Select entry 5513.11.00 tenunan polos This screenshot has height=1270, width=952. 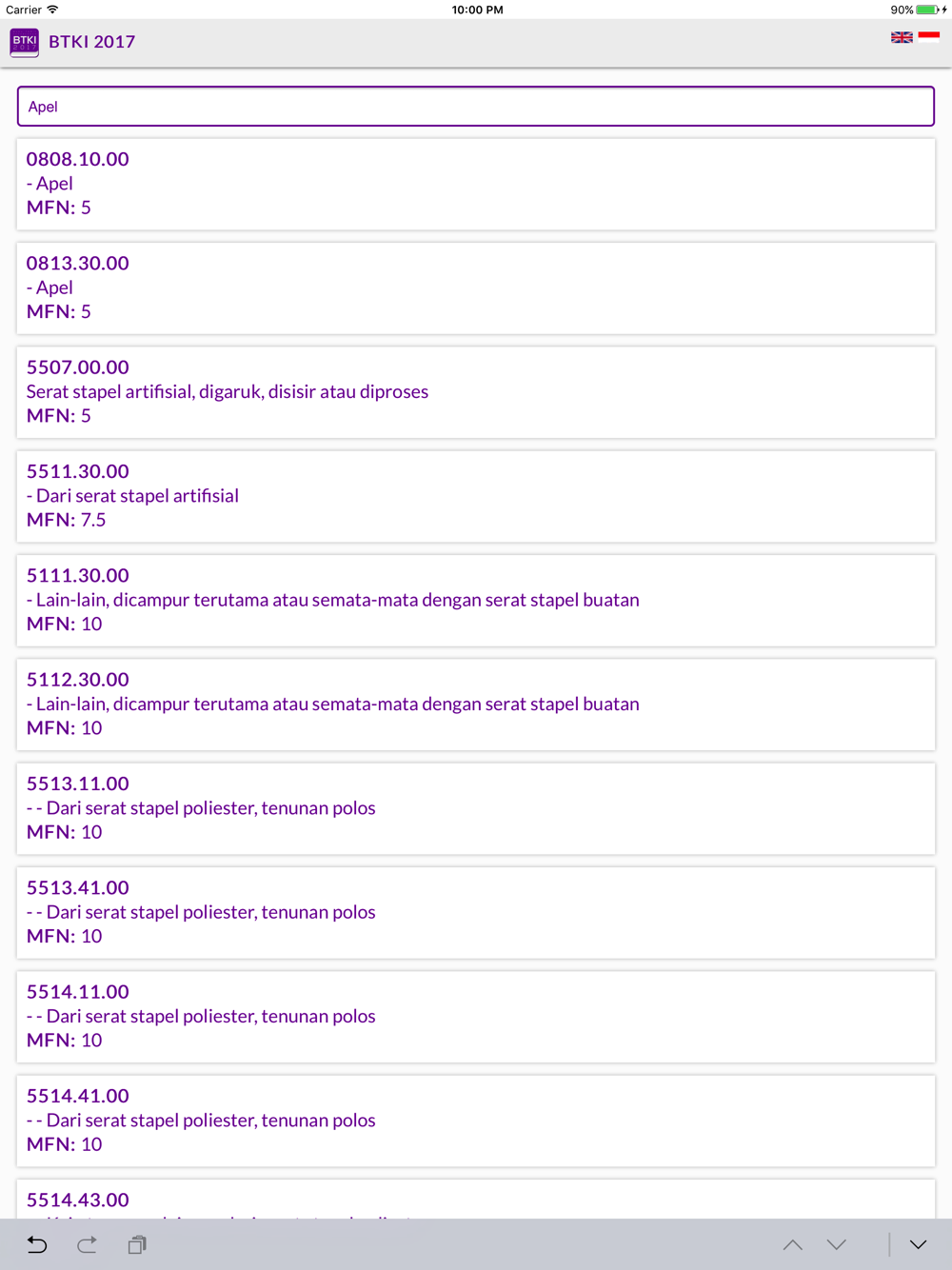(x=475, y=808)
